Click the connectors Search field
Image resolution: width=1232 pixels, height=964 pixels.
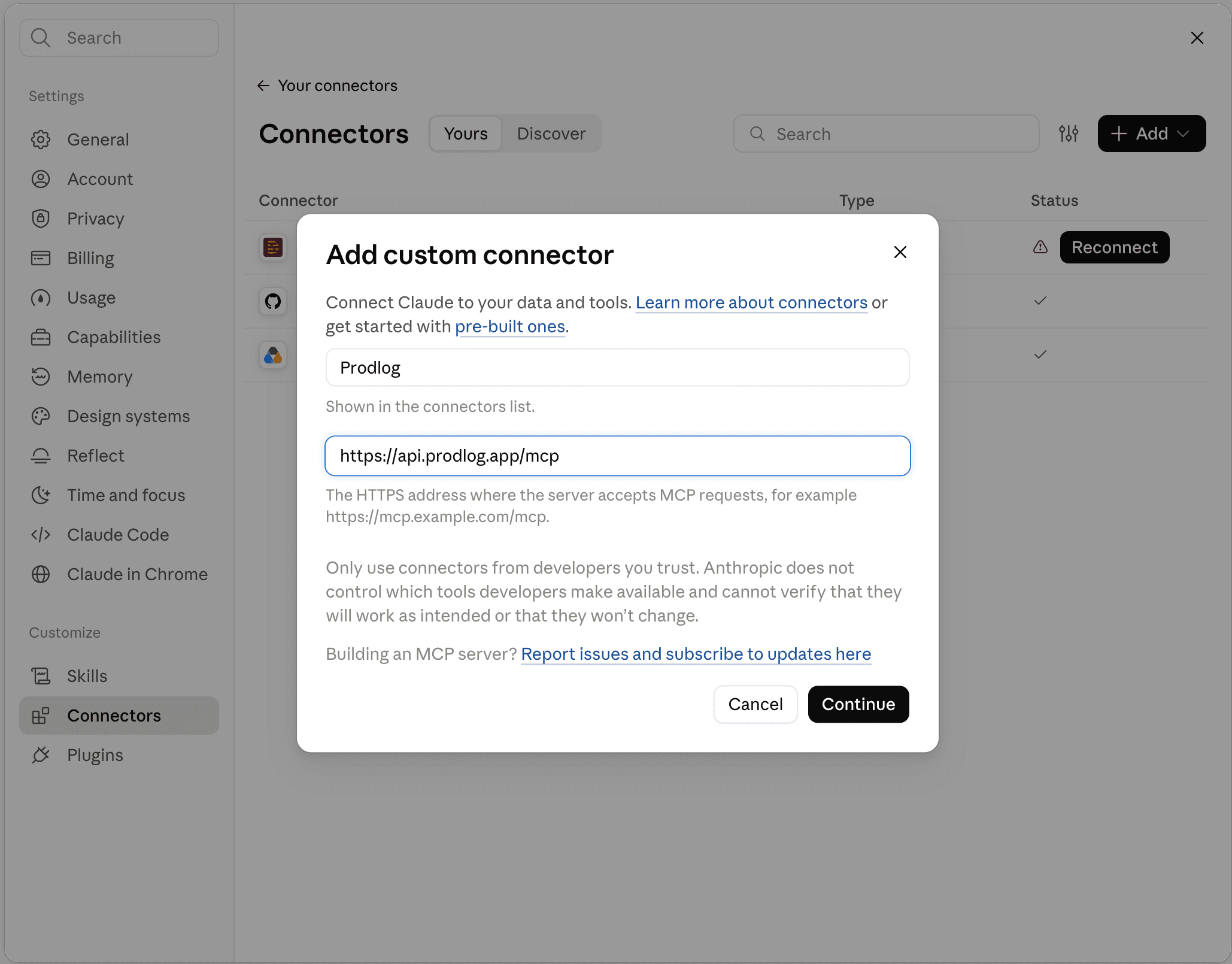887,134
